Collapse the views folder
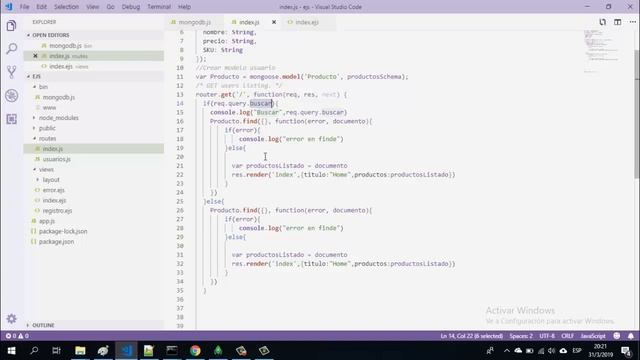This screenshot has width=640, height=360. pos(46,169)
